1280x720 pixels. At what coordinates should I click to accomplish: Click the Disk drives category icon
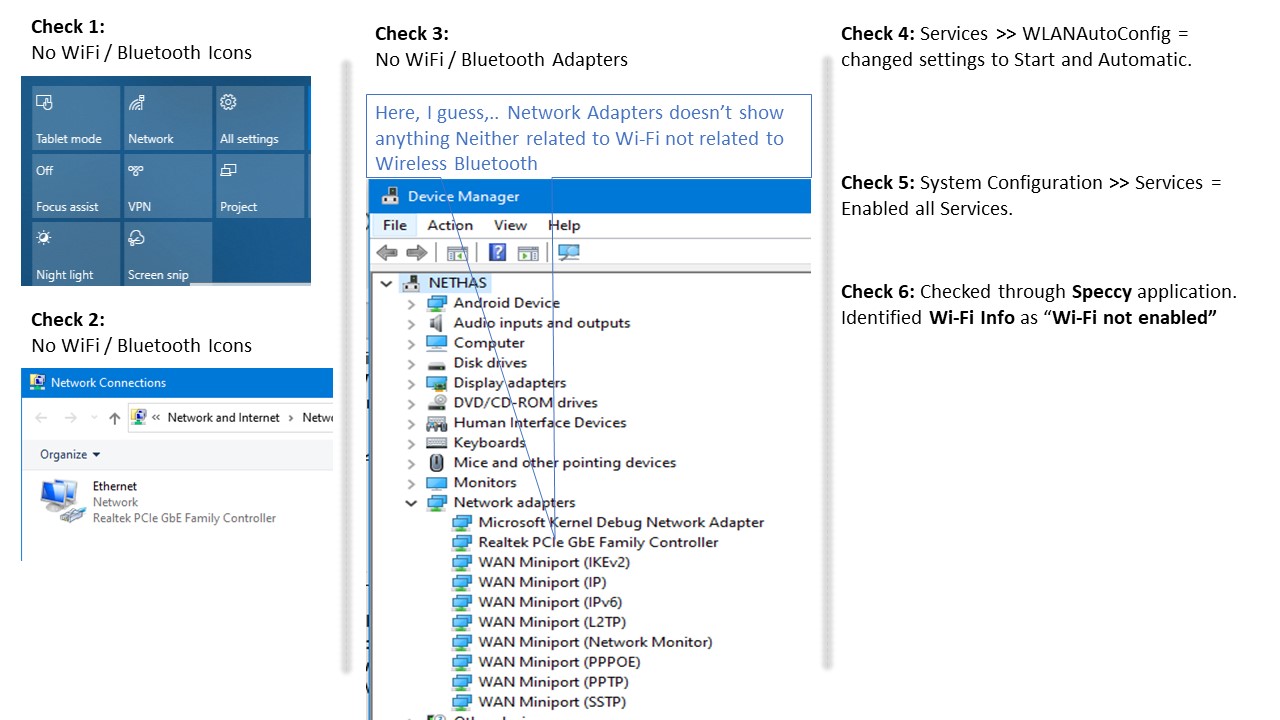click(437, 363)
